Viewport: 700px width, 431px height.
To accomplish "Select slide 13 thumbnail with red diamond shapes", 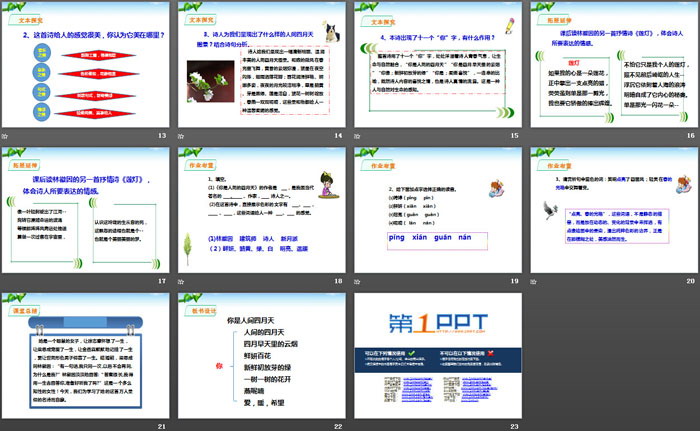I will (85, 64).
